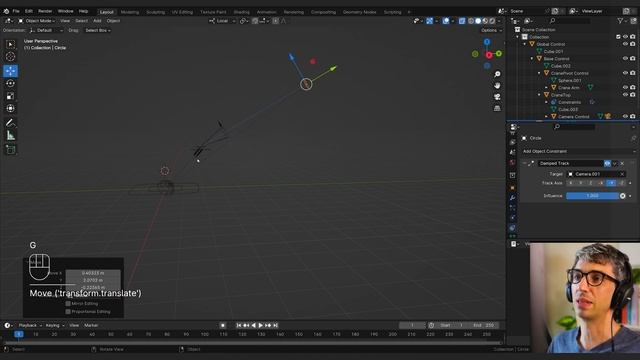
Task: Open the Object Constraints tab in Properties
Action: [x=513, y=228]
